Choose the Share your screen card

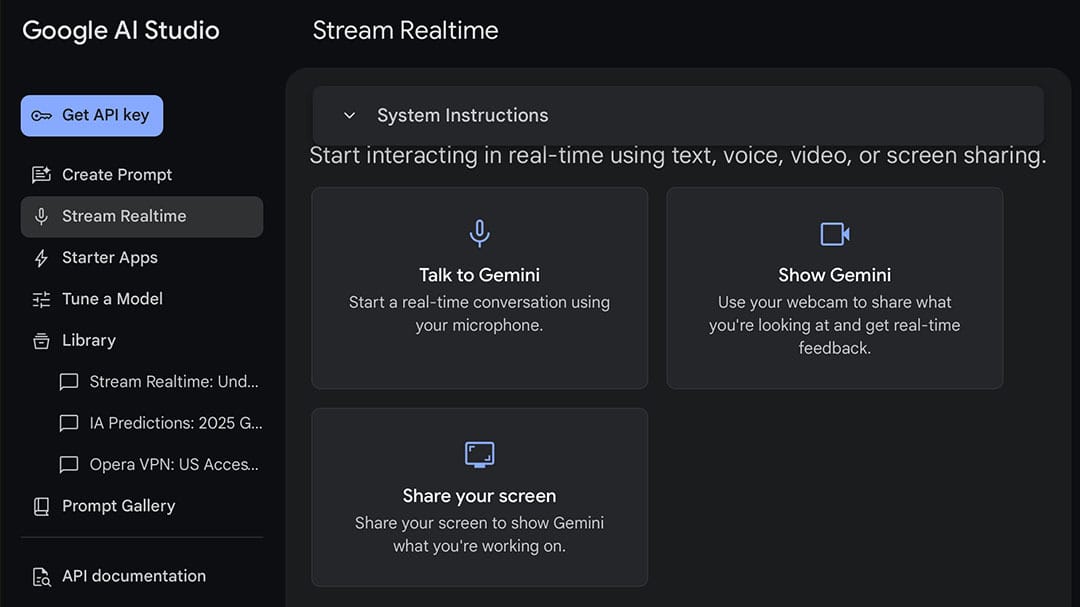pos(479,497)
